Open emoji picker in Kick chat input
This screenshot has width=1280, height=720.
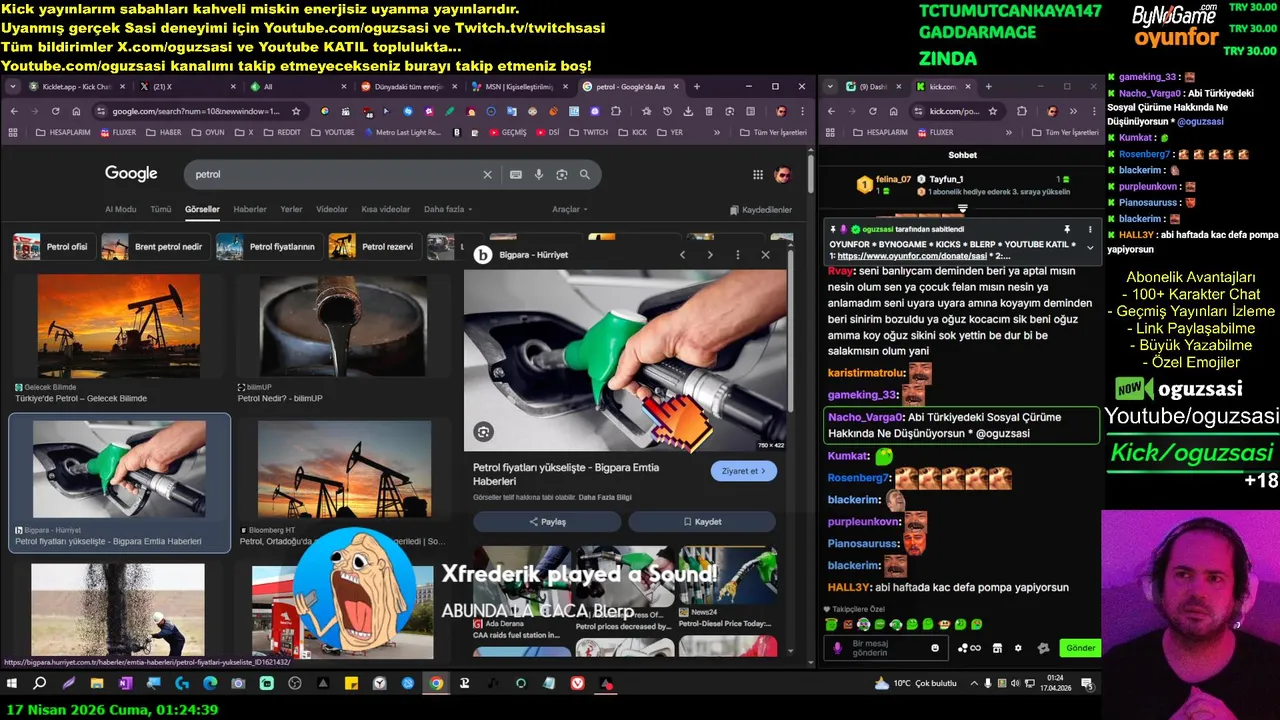(x=935, y=648)
